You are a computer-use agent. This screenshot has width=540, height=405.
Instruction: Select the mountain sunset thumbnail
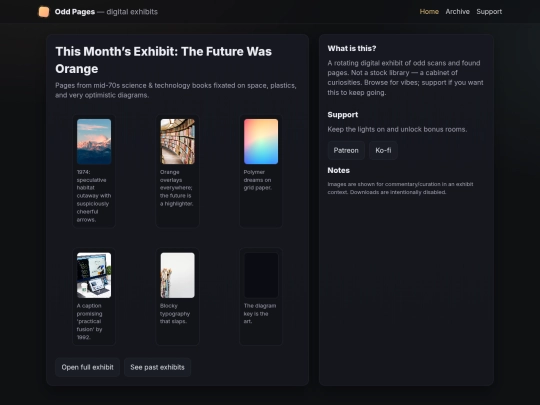(x=94, y=142)
